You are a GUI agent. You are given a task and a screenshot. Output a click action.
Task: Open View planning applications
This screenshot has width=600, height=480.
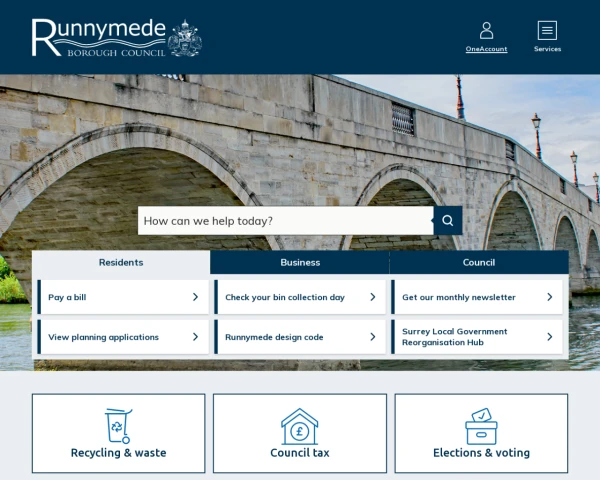point(123,337)
